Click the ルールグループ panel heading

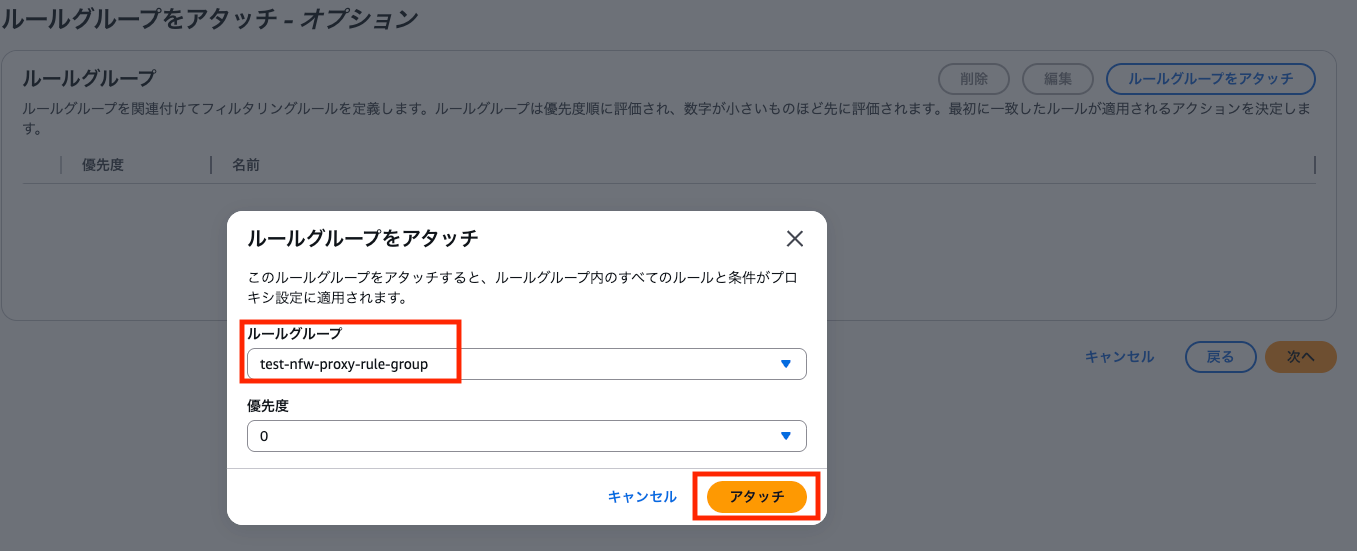coord(89,78)
